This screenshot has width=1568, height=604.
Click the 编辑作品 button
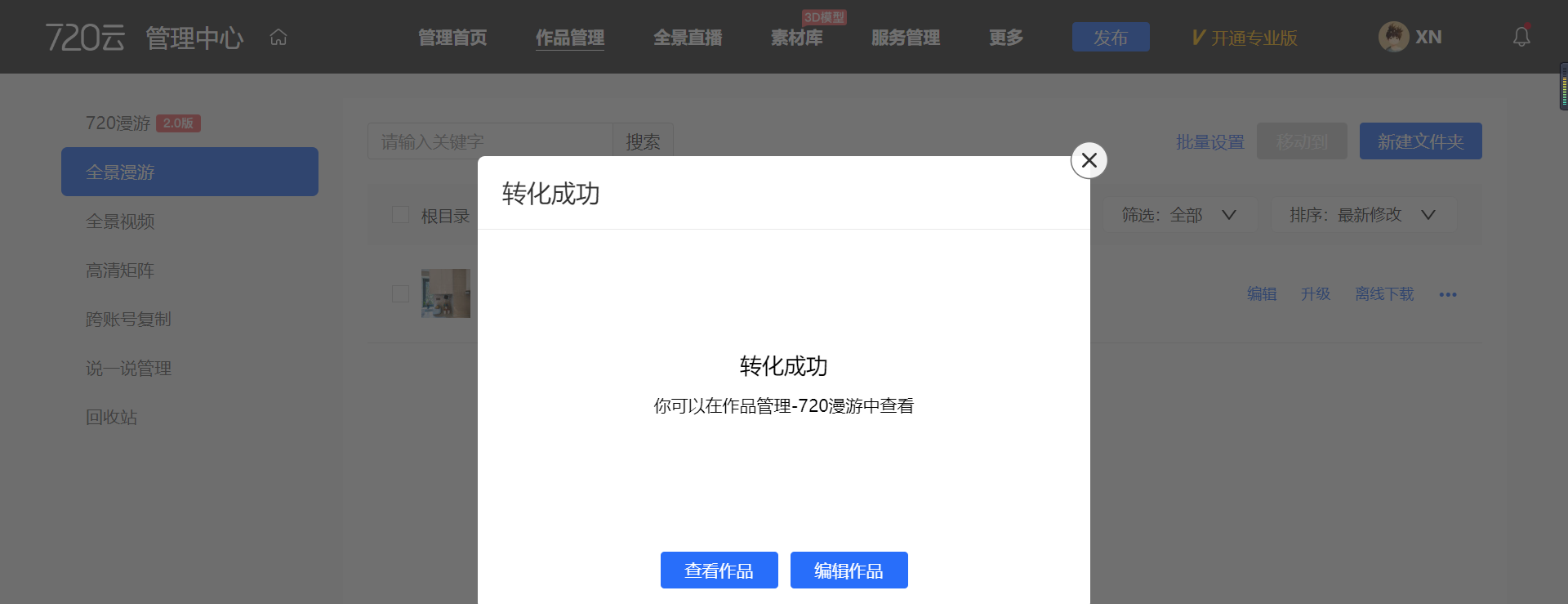point(849,570)
